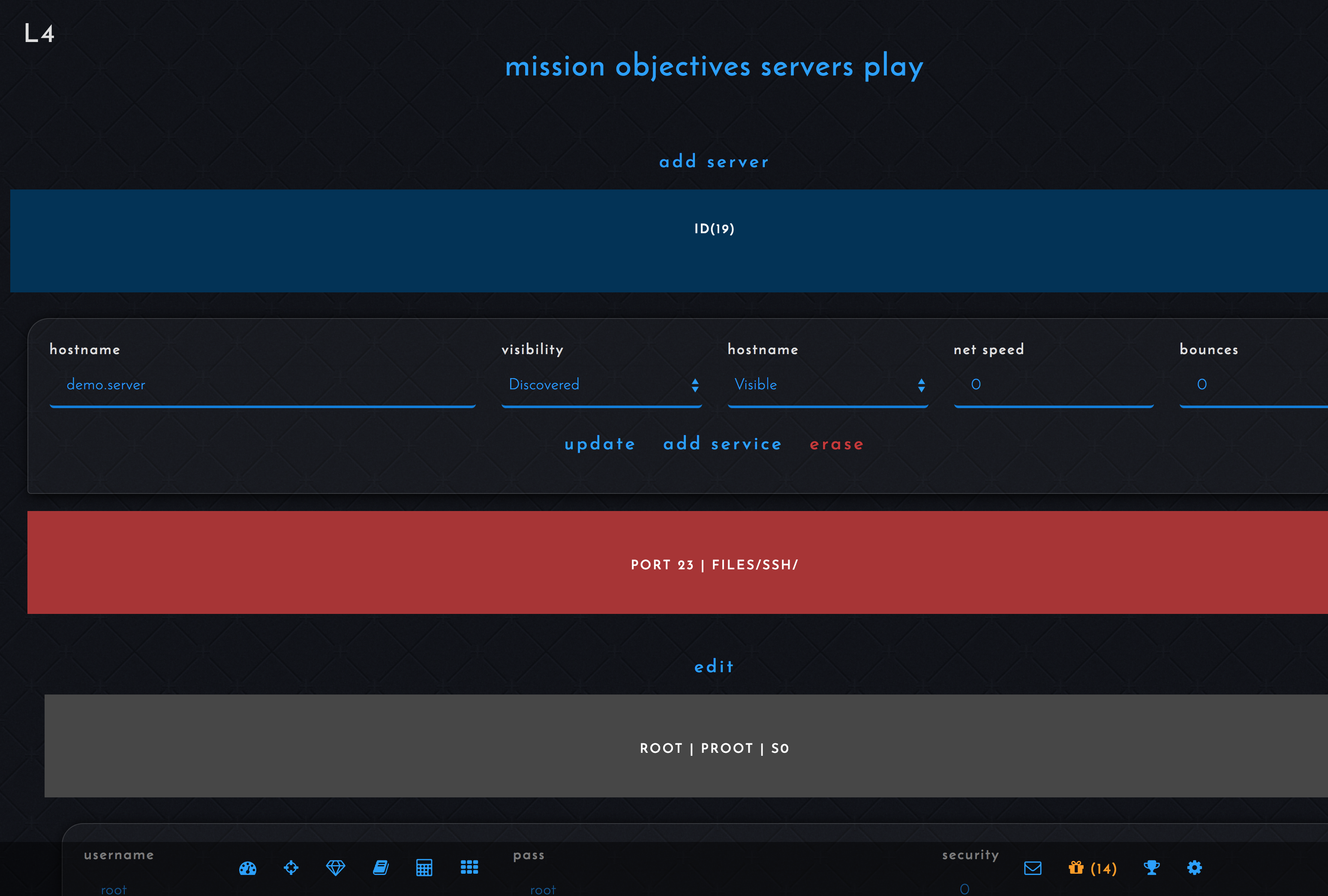
Task: Click the add service link
Action: [722, 444]
